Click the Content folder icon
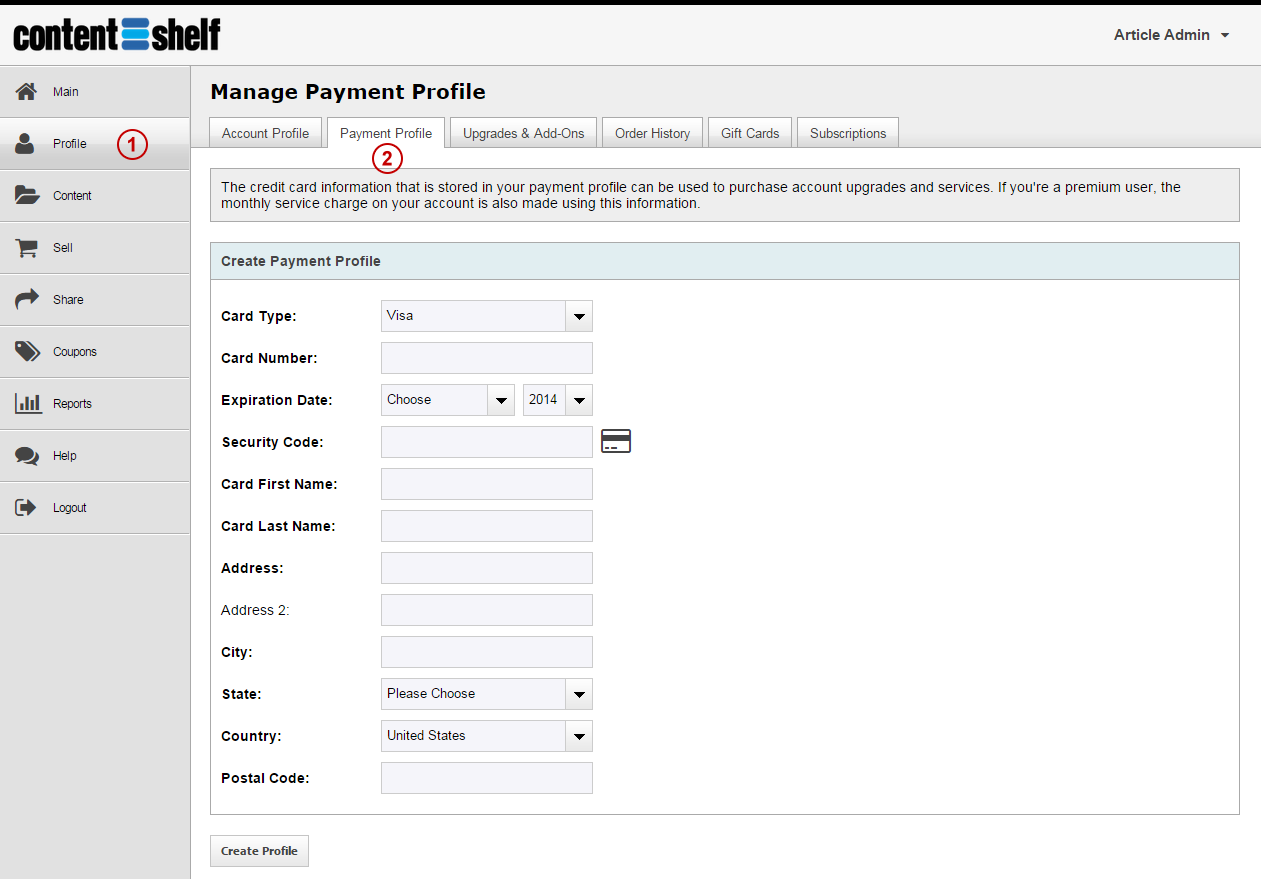Image resolution: width=1261 pixels, height=879 pixels. (x=27, y=195)
